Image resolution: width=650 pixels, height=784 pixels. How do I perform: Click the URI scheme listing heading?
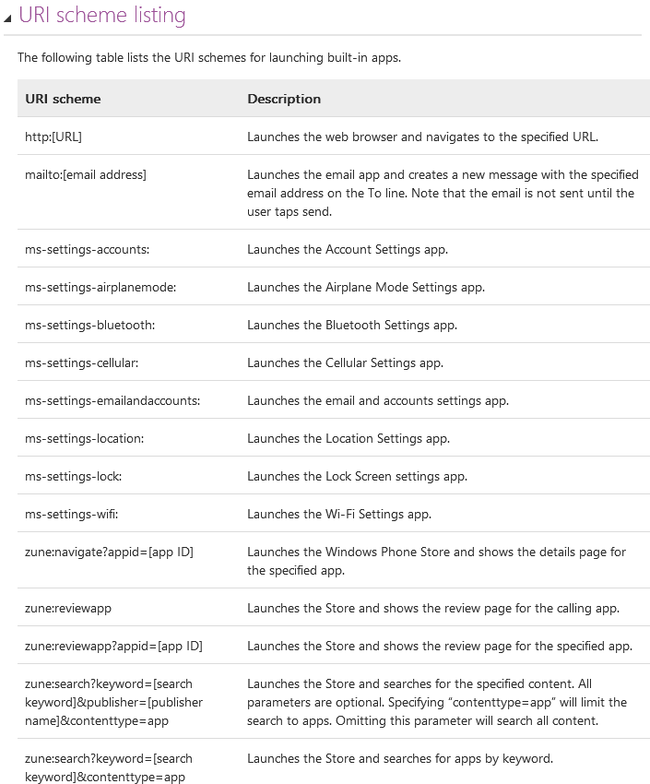102,15
